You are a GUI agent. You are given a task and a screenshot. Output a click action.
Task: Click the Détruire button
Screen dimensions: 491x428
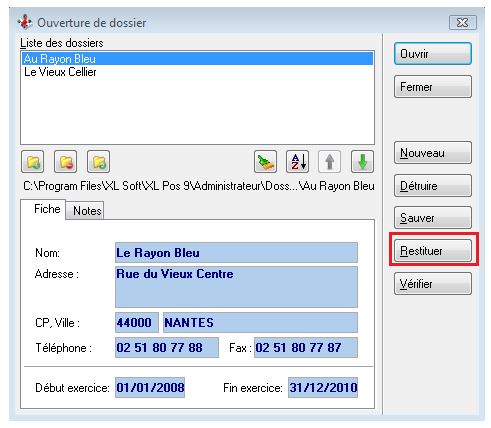coord(433,185)
